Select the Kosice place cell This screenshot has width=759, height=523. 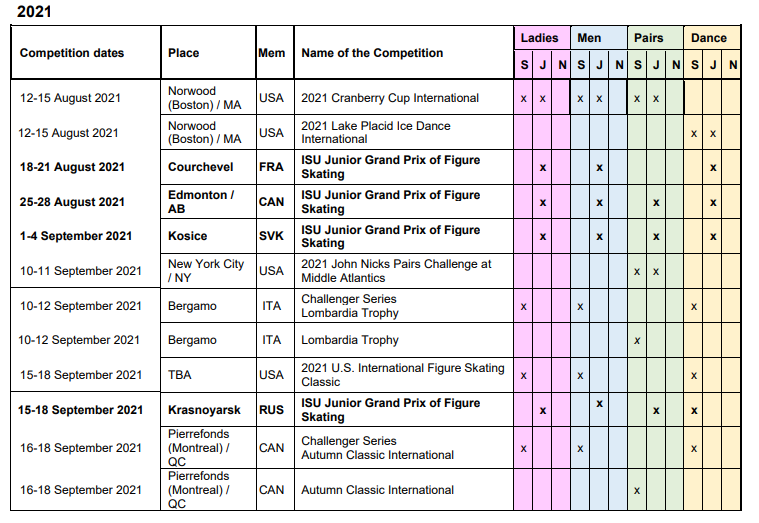[188, 236]
